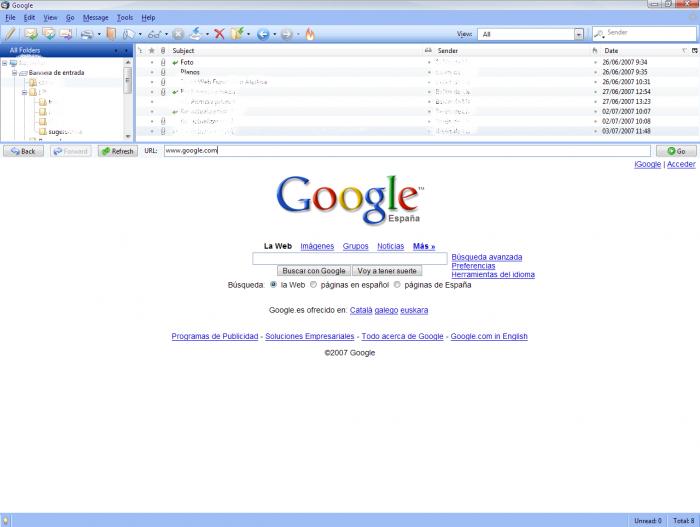The width and height of the screenshot is (700, 527).
Task: Click the Reply envelope toolbar icon
Action: 30,34
